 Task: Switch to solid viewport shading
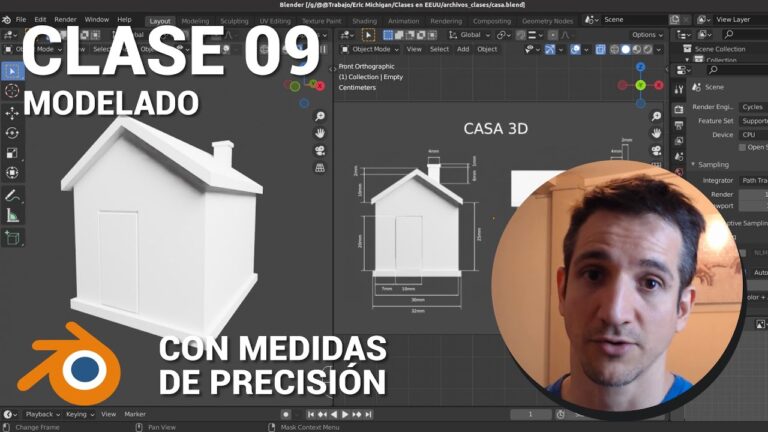pos(625,49)
